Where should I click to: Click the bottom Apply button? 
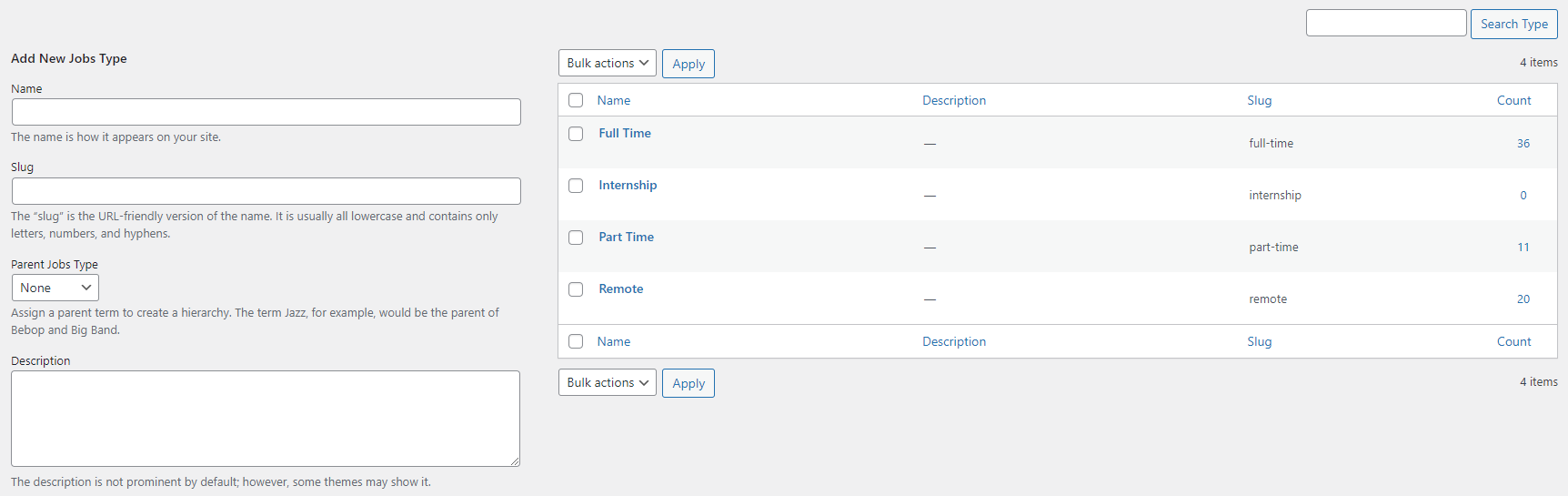pyautogui.click(x=688, y=383)
